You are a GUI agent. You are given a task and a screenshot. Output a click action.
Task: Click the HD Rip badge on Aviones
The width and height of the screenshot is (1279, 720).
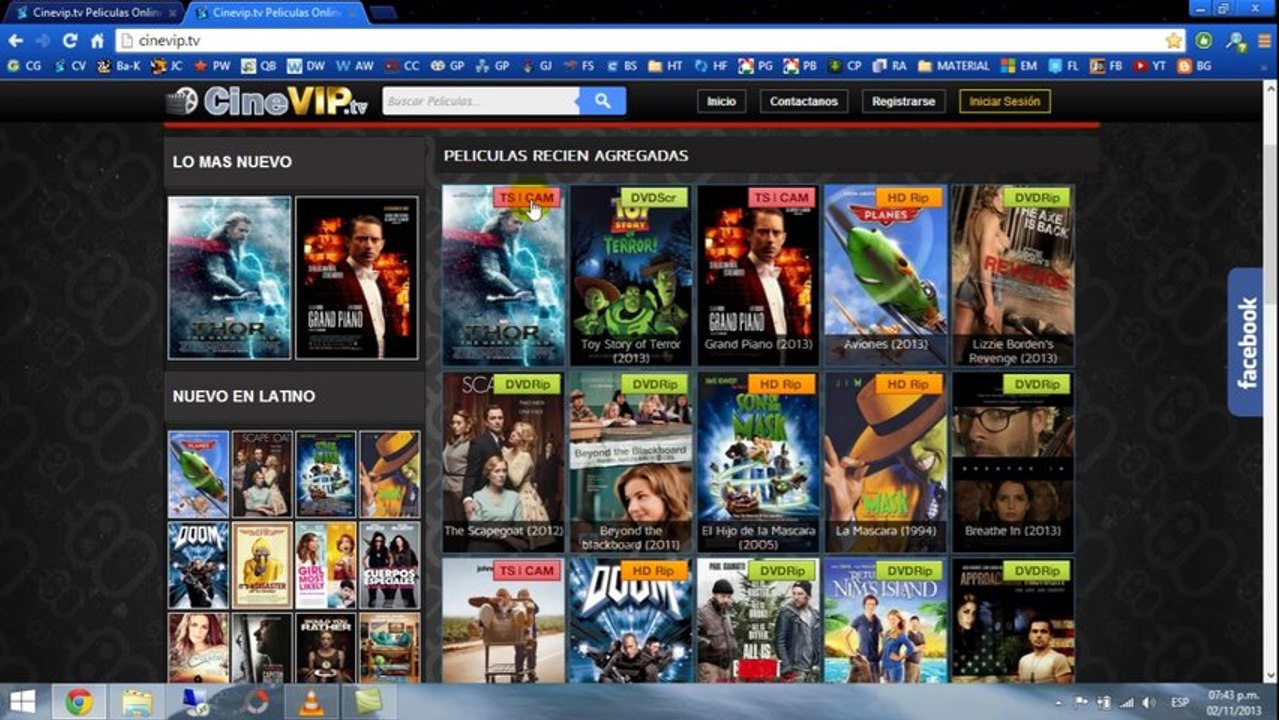point(908,198)
